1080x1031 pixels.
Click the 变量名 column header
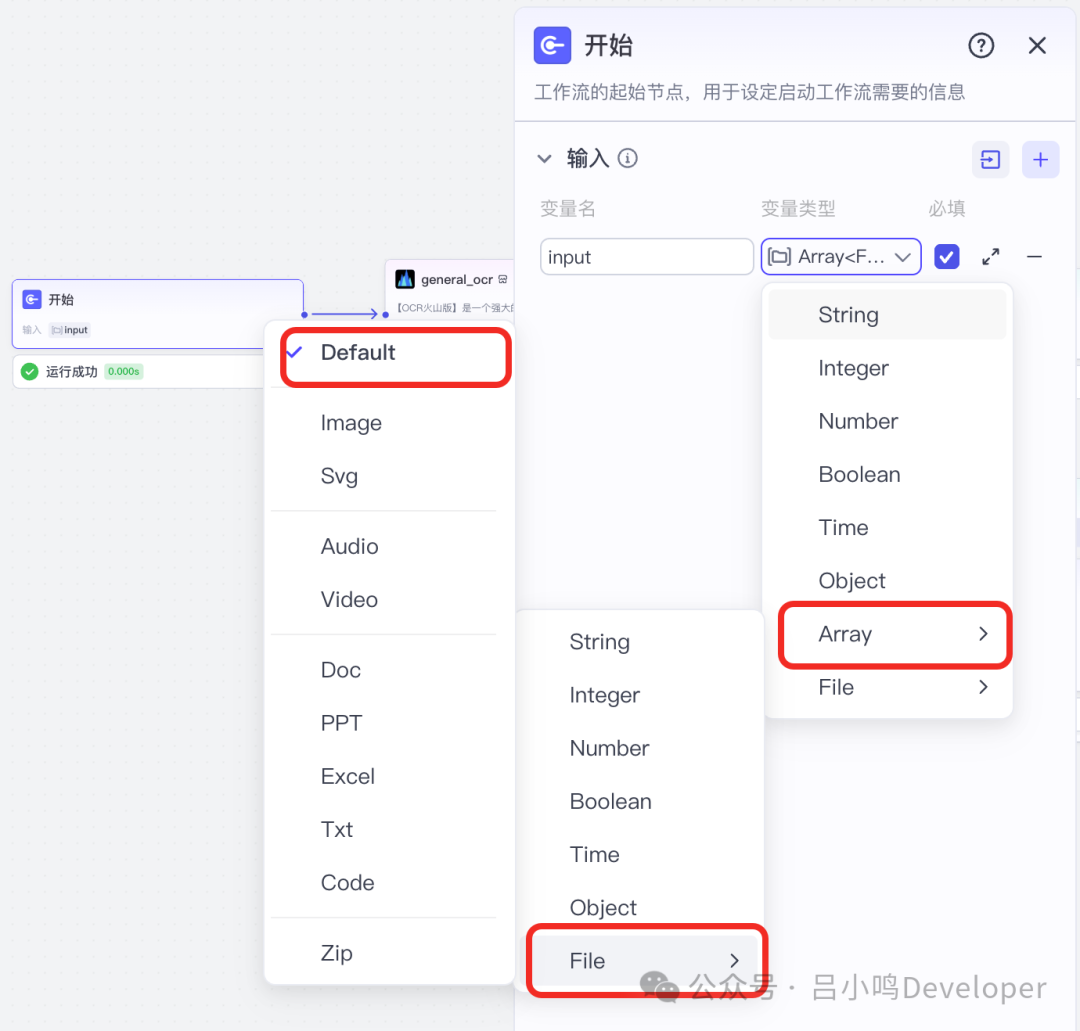[568, 208]
